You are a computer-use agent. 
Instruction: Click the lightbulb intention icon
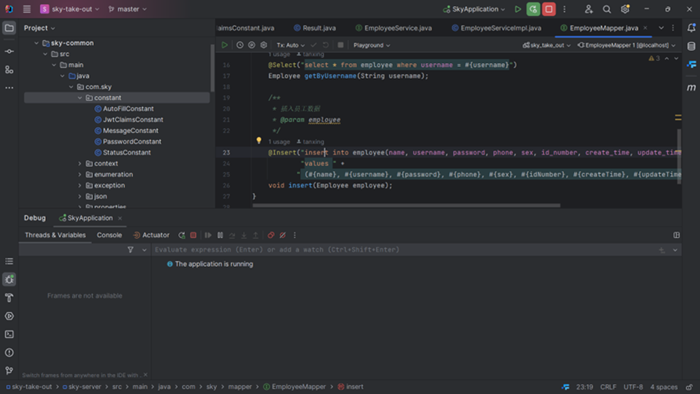[x=258, y=141]
